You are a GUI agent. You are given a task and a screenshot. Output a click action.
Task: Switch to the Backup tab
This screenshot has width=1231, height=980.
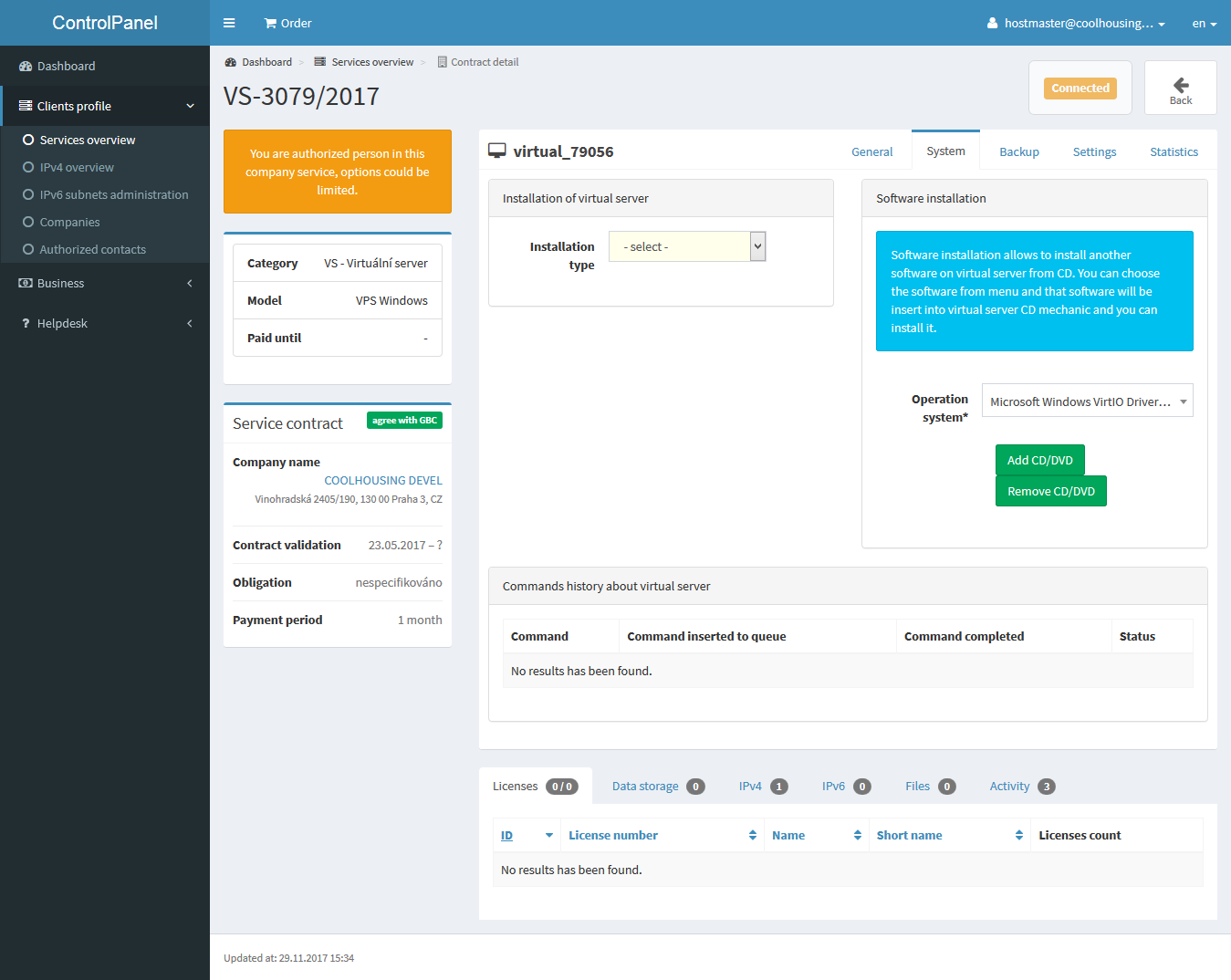[x=1018, y=151]
